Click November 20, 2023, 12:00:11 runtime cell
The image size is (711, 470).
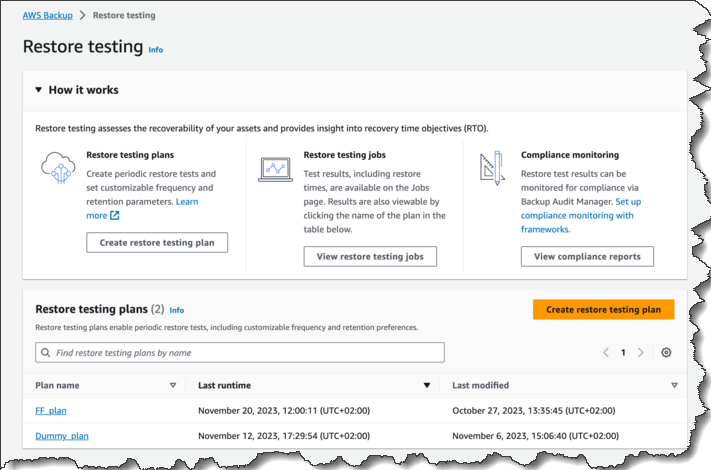pos(284,411)
